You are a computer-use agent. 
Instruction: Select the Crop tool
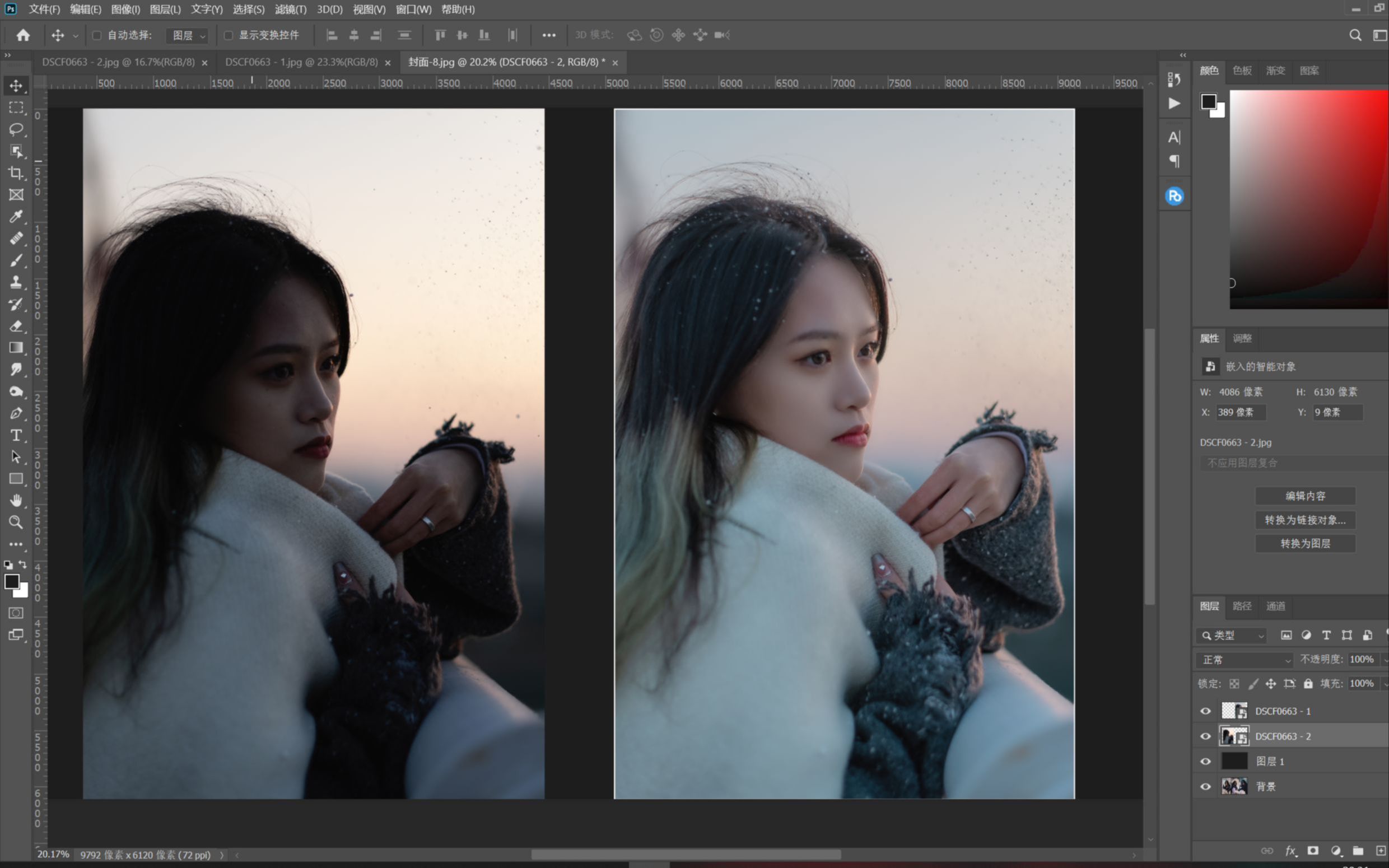click(x=16, y=173)
